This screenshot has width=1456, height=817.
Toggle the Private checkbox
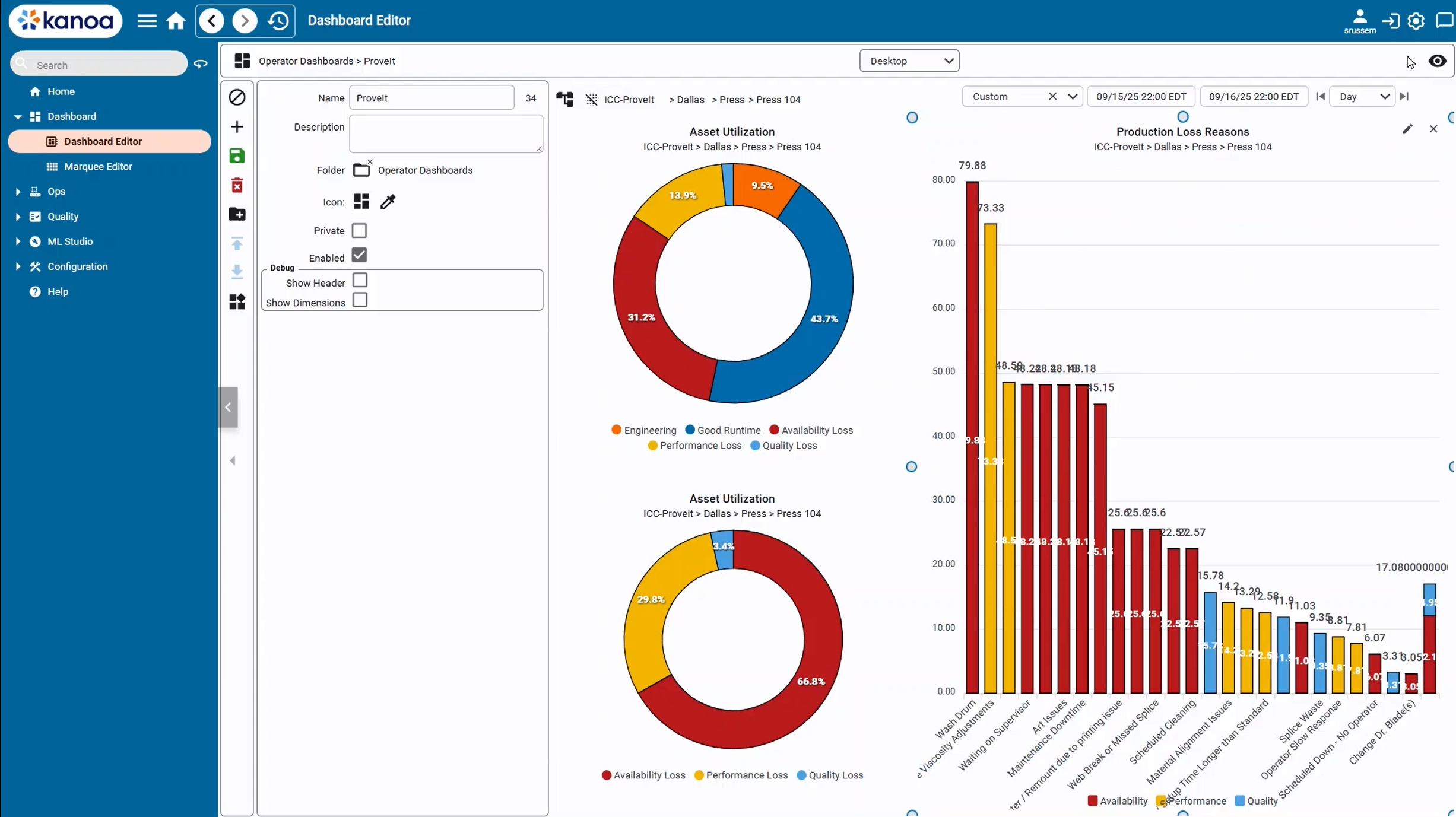pyautogui.click(x=359, y=230)
